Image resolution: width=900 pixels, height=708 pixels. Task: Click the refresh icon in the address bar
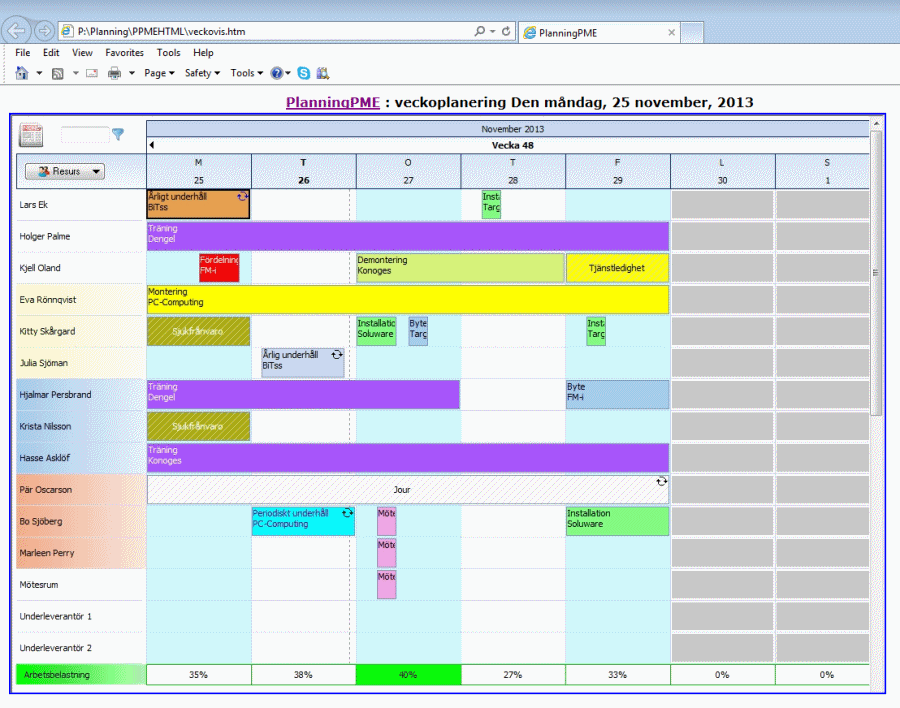pyautogui.click(x=505, y=31)
